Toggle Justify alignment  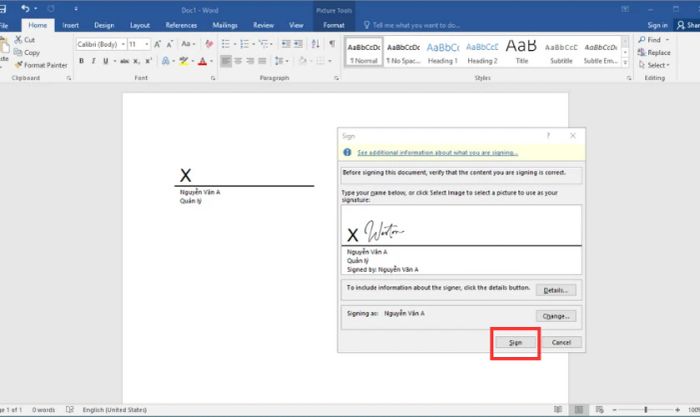[262, 61]
